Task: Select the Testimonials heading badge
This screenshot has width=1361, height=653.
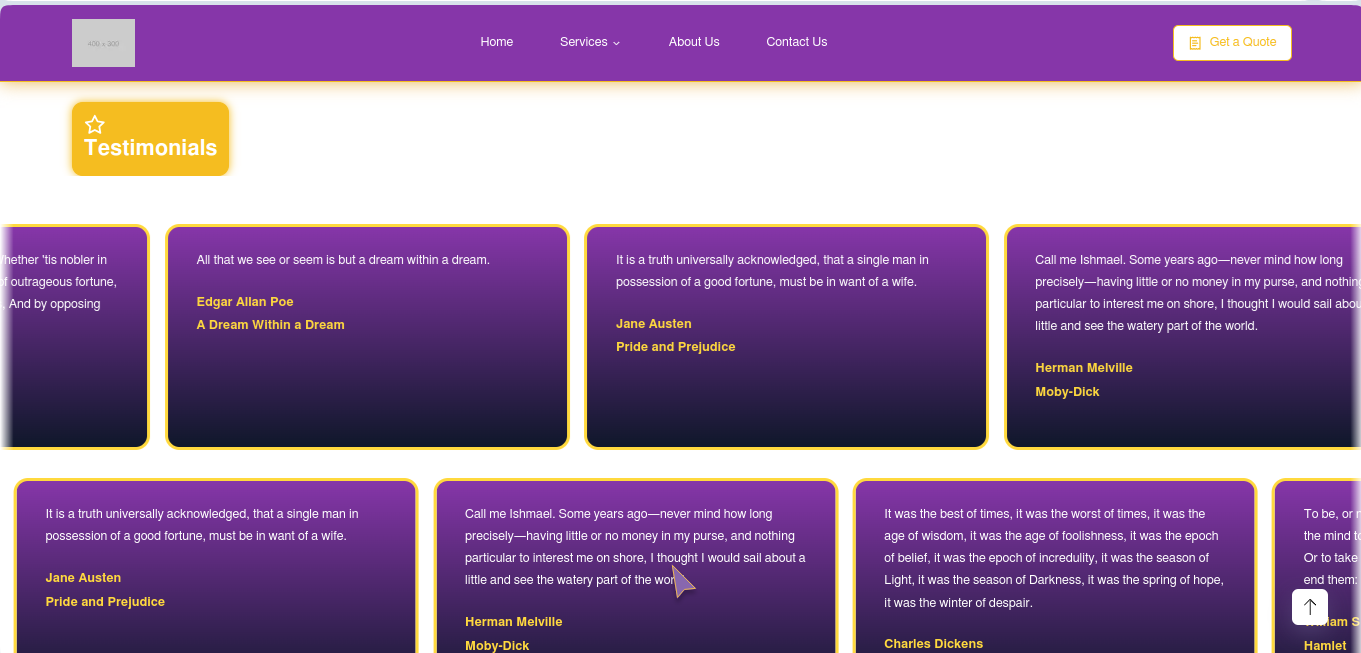Action: point(151,139)
